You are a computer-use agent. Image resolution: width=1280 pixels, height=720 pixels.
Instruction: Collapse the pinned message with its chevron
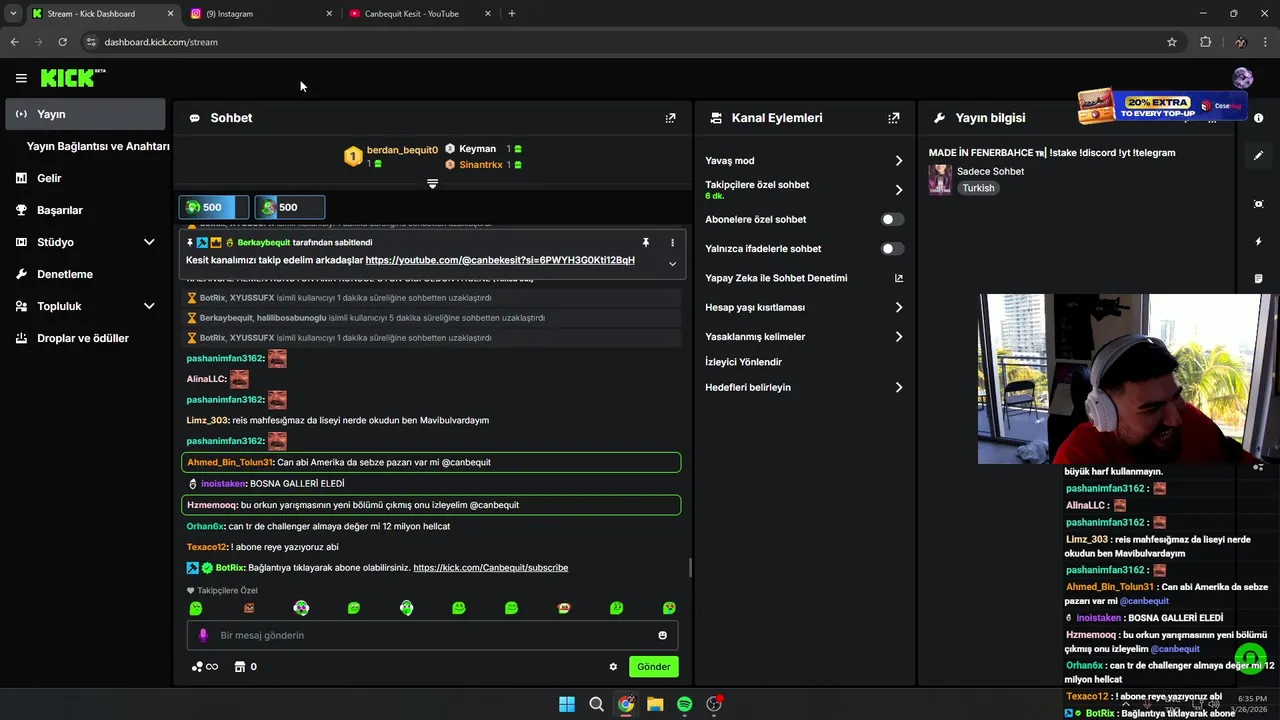672,263
